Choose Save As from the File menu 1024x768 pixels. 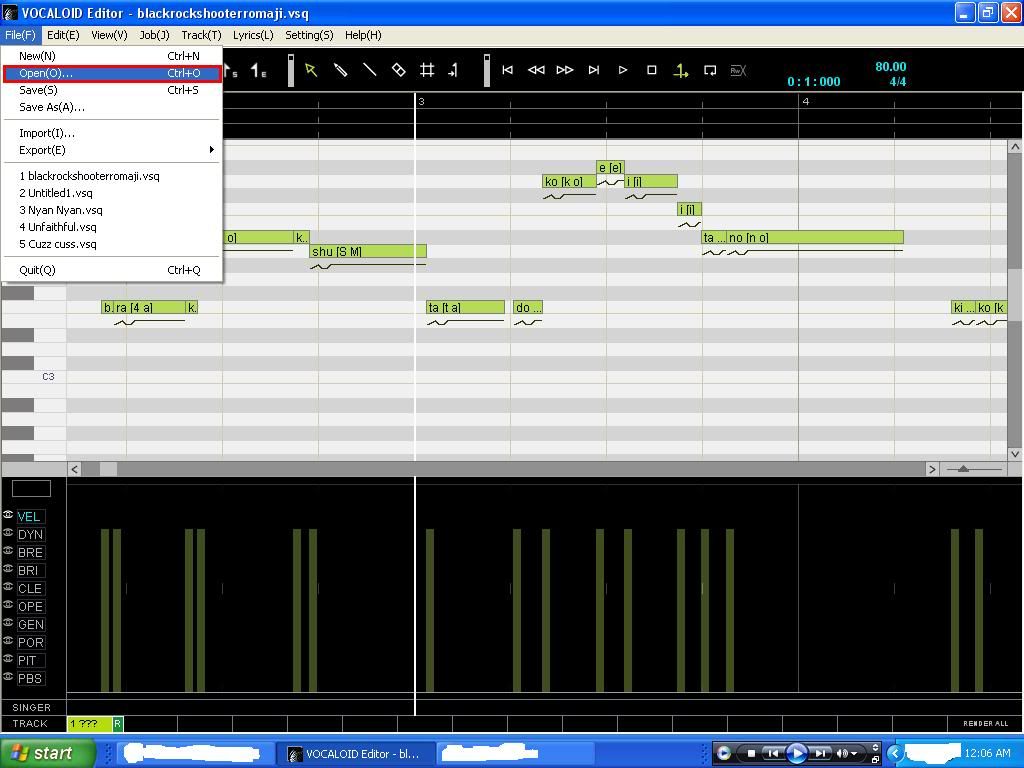click(x=112, y=107)
